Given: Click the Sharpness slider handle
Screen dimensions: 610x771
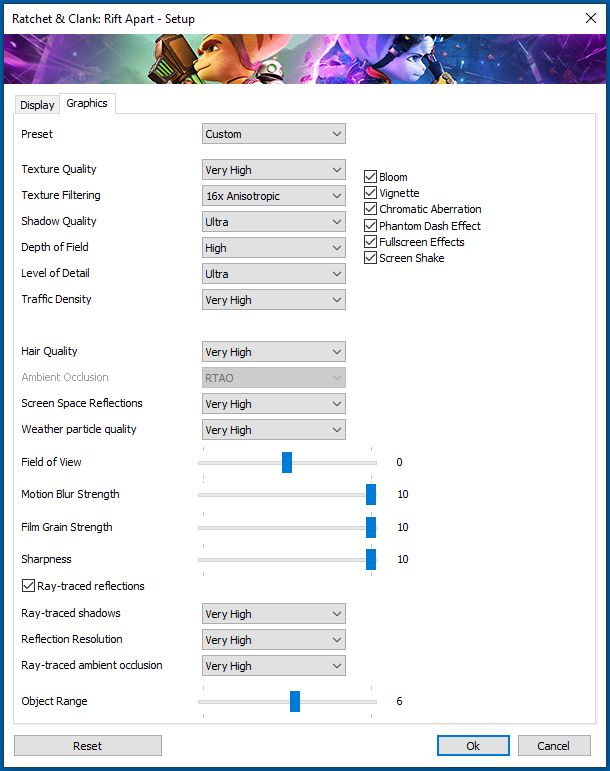Looking at the screenshot, I should click(371, 560).
